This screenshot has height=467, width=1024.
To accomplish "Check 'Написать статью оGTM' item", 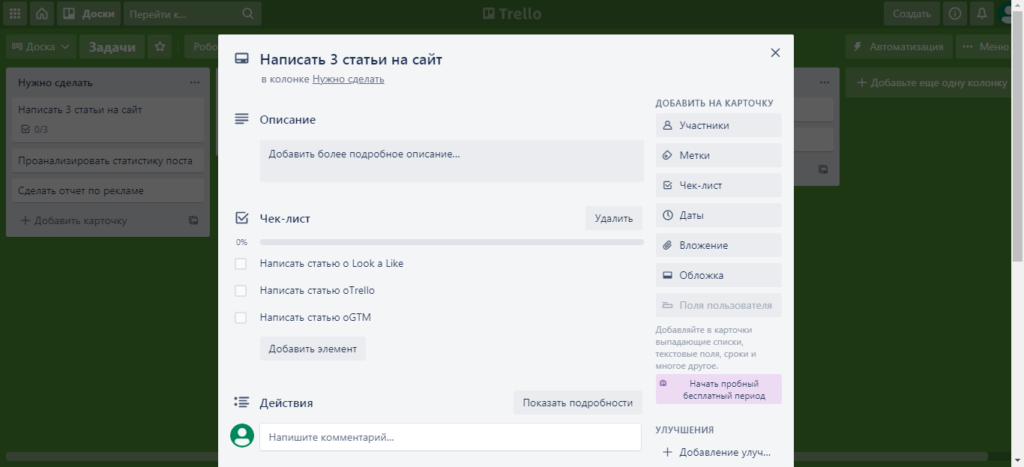I will (x=240, y=317).
